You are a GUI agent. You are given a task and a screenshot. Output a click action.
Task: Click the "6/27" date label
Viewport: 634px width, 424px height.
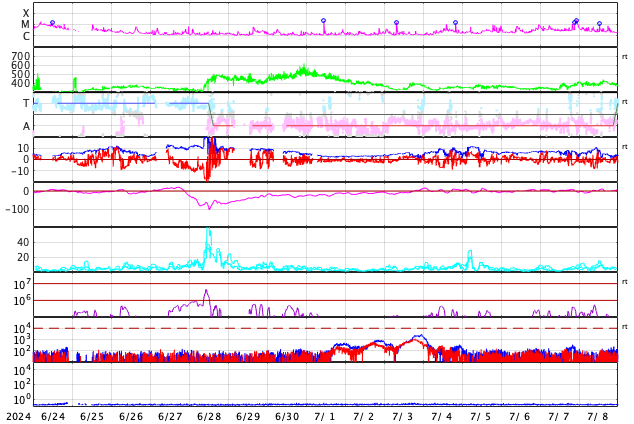click(x=170, y=416)
